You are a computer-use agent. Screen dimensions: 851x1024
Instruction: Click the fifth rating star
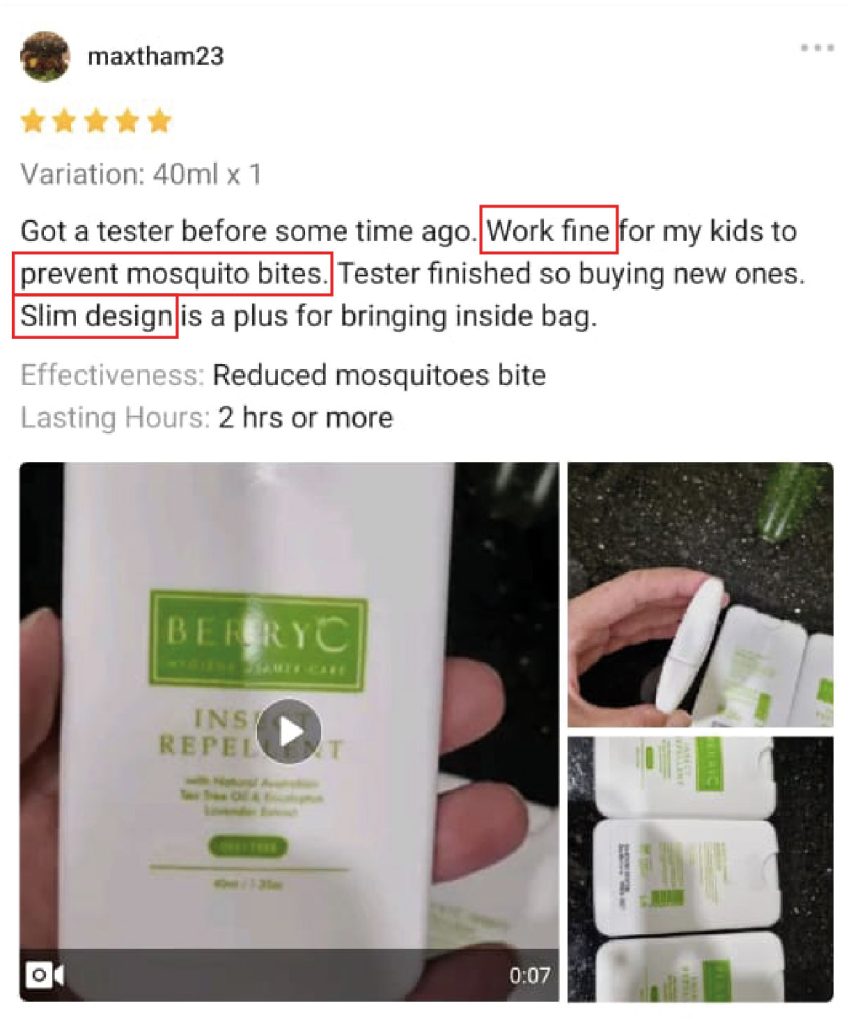tap(159, 121)
